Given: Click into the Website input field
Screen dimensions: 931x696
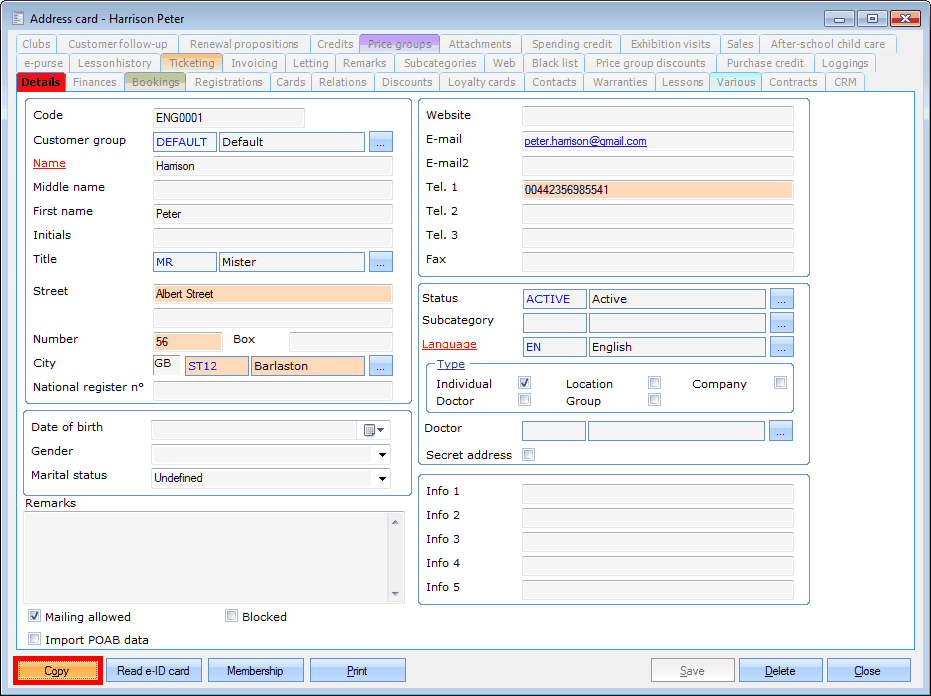Looking at the screenshot, I should [x=657, y=116].
